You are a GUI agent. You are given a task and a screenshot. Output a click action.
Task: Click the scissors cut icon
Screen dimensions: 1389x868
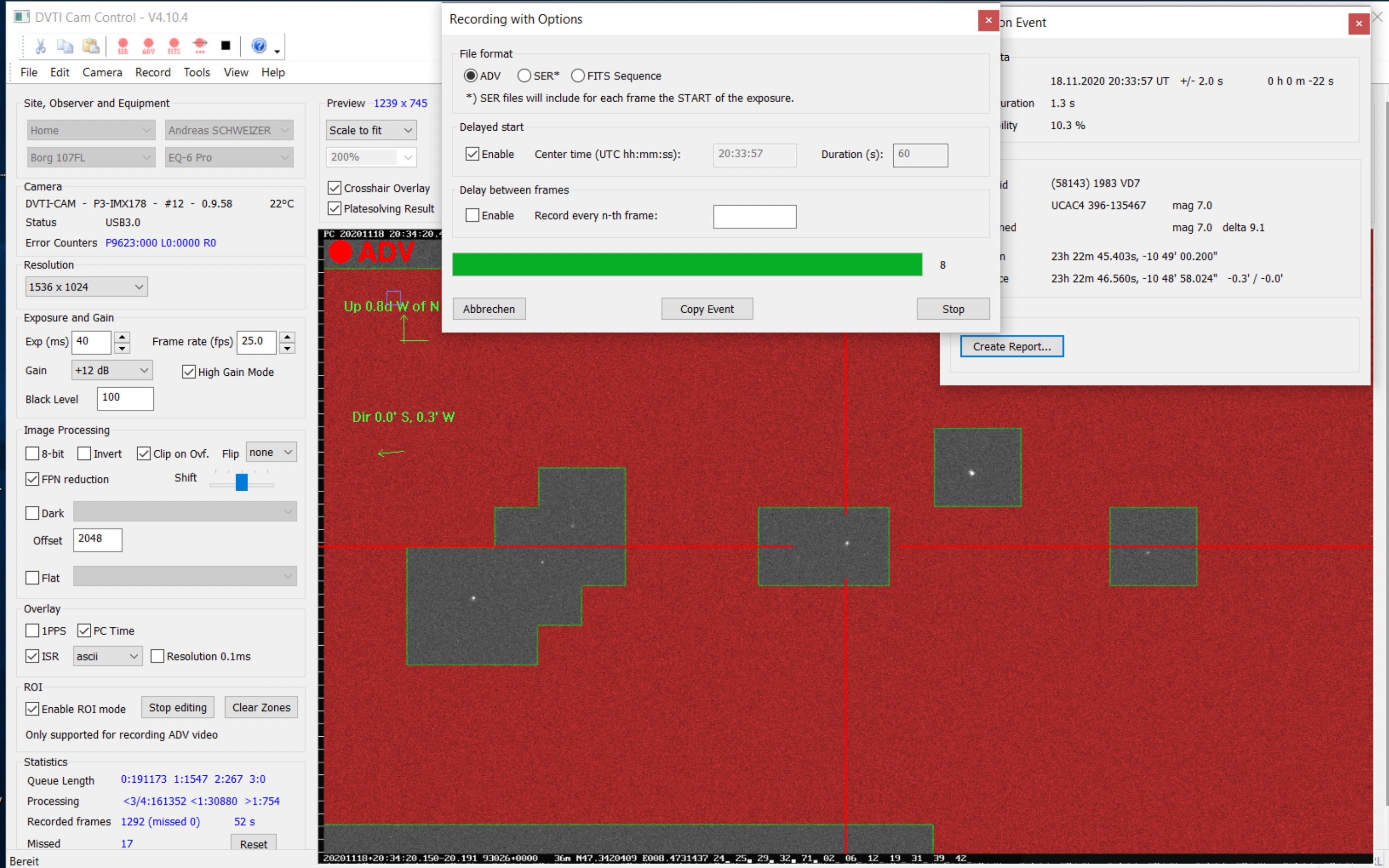(40, 46)
